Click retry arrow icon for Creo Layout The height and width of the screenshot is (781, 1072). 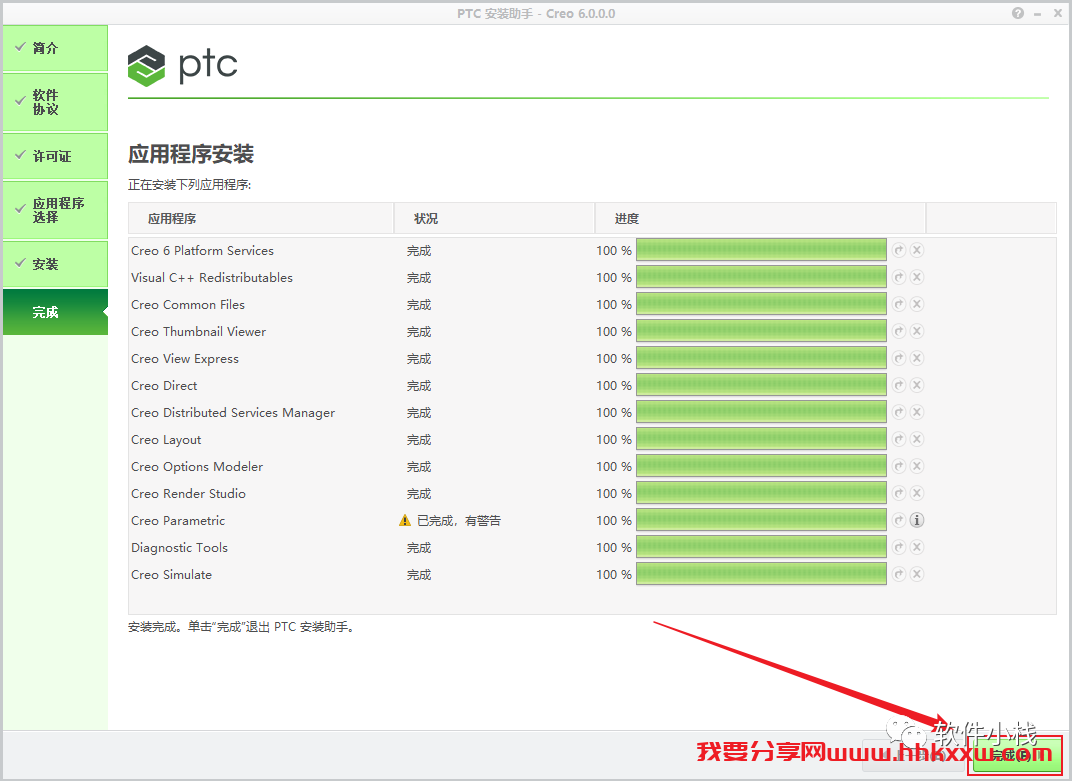(x=899, y=439)
